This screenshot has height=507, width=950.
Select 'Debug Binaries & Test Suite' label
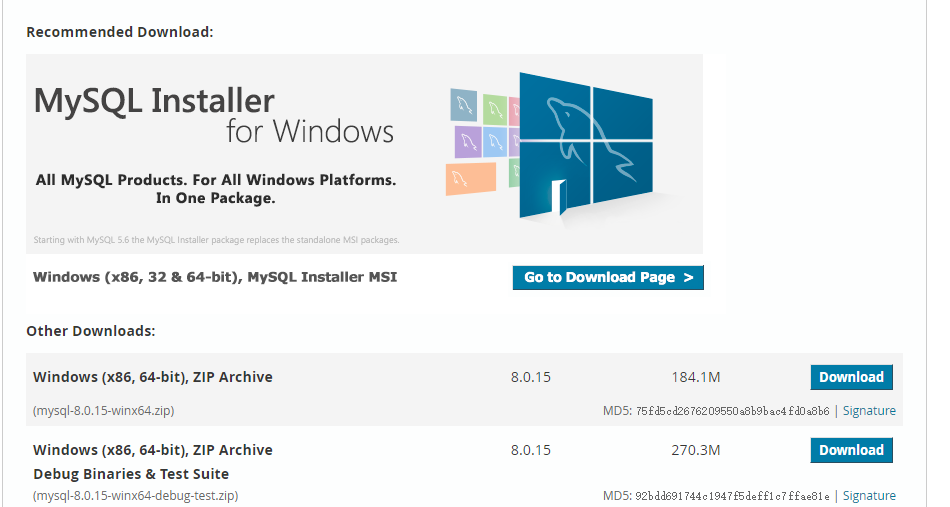point(131,474)
